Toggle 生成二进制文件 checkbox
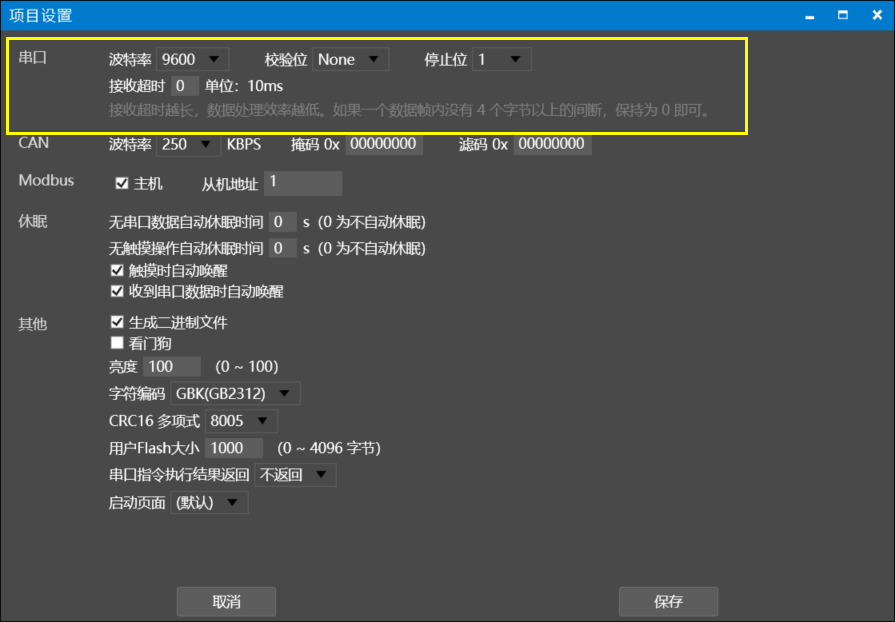 tap(117, 323)
